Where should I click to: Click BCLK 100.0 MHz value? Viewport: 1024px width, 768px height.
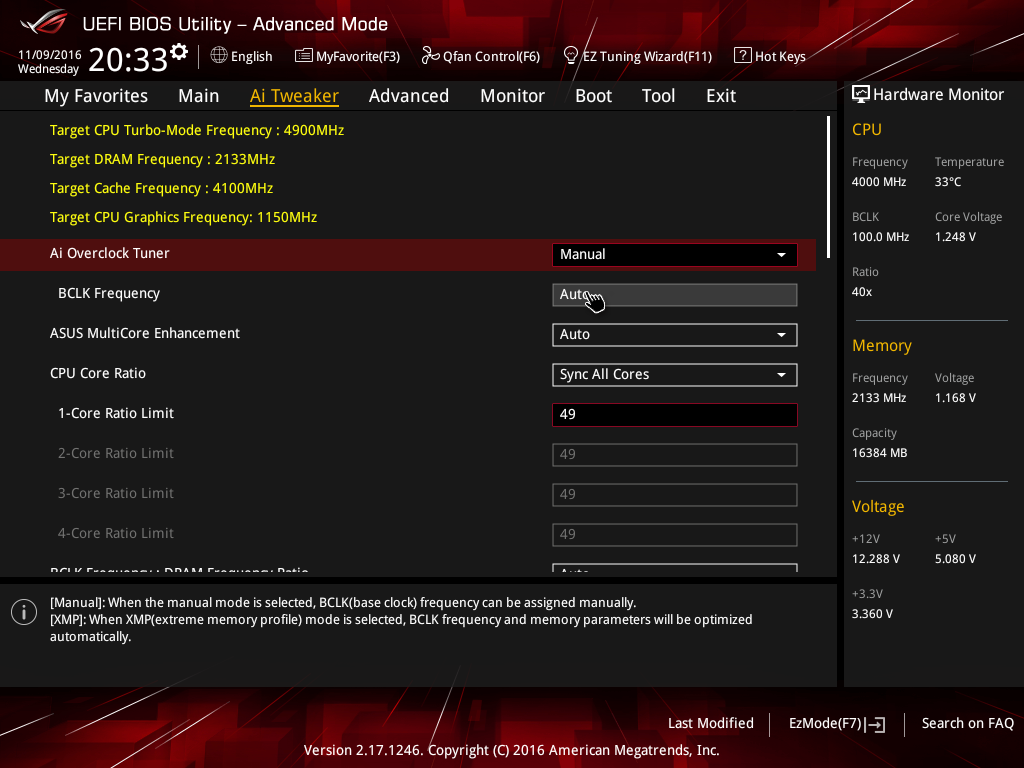click(880, 237)
